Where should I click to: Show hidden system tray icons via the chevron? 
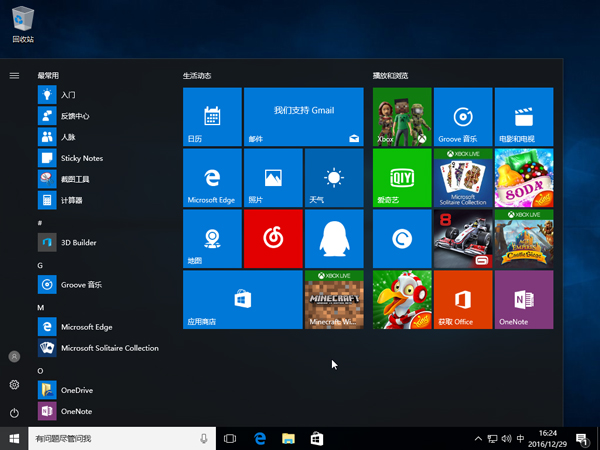[x=477, y=439]
